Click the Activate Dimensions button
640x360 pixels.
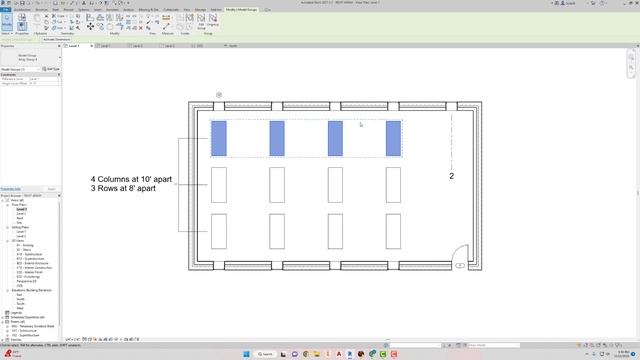coord(57,40)
